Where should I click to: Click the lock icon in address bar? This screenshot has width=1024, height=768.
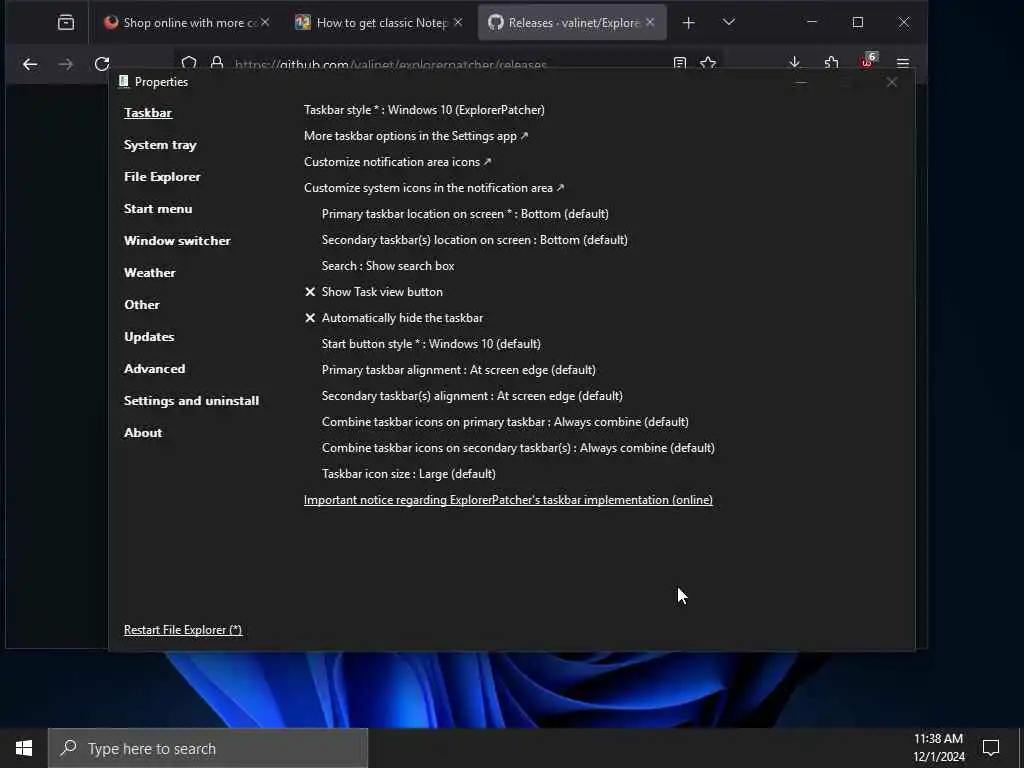pos(217,63)
